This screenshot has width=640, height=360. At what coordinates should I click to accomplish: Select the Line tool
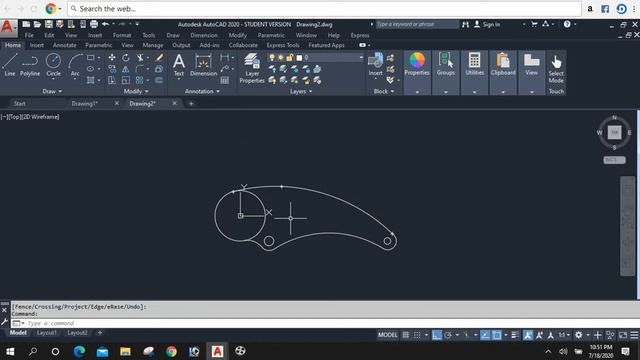10,65
